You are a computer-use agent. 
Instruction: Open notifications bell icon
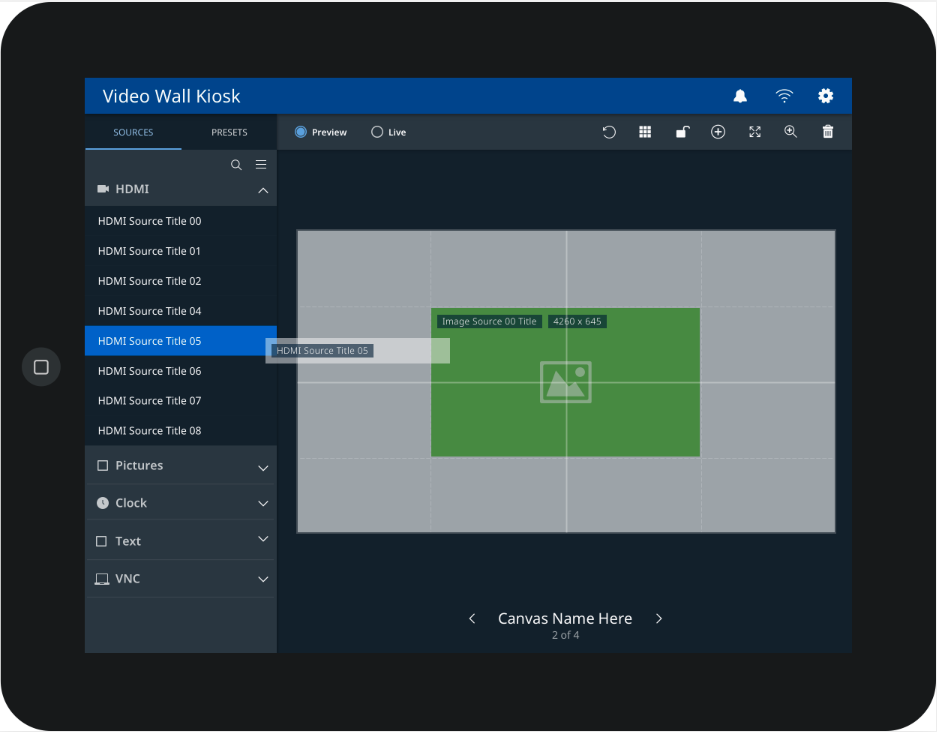(x=740, y=96)
